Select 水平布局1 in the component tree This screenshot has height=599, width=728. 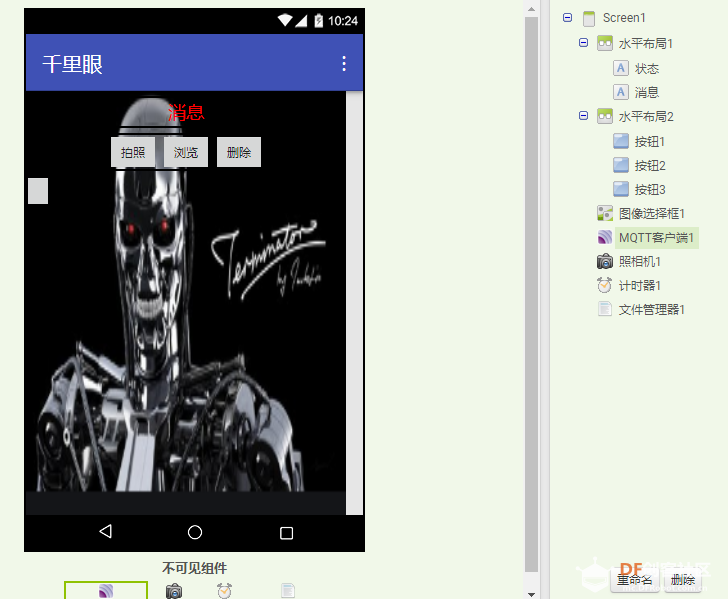coord(645,43)
